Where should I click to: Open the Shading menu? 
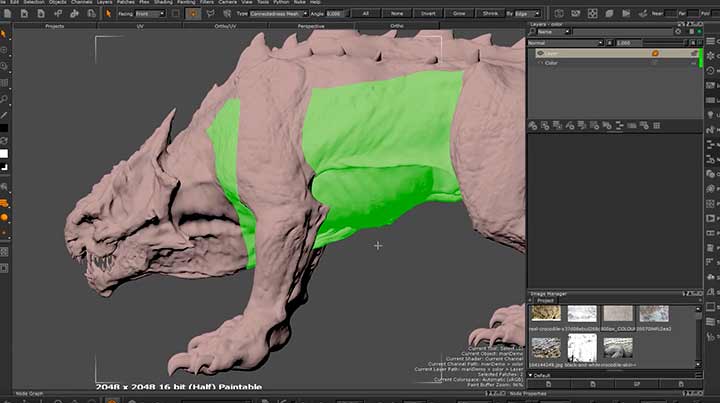tap(163, 2)
